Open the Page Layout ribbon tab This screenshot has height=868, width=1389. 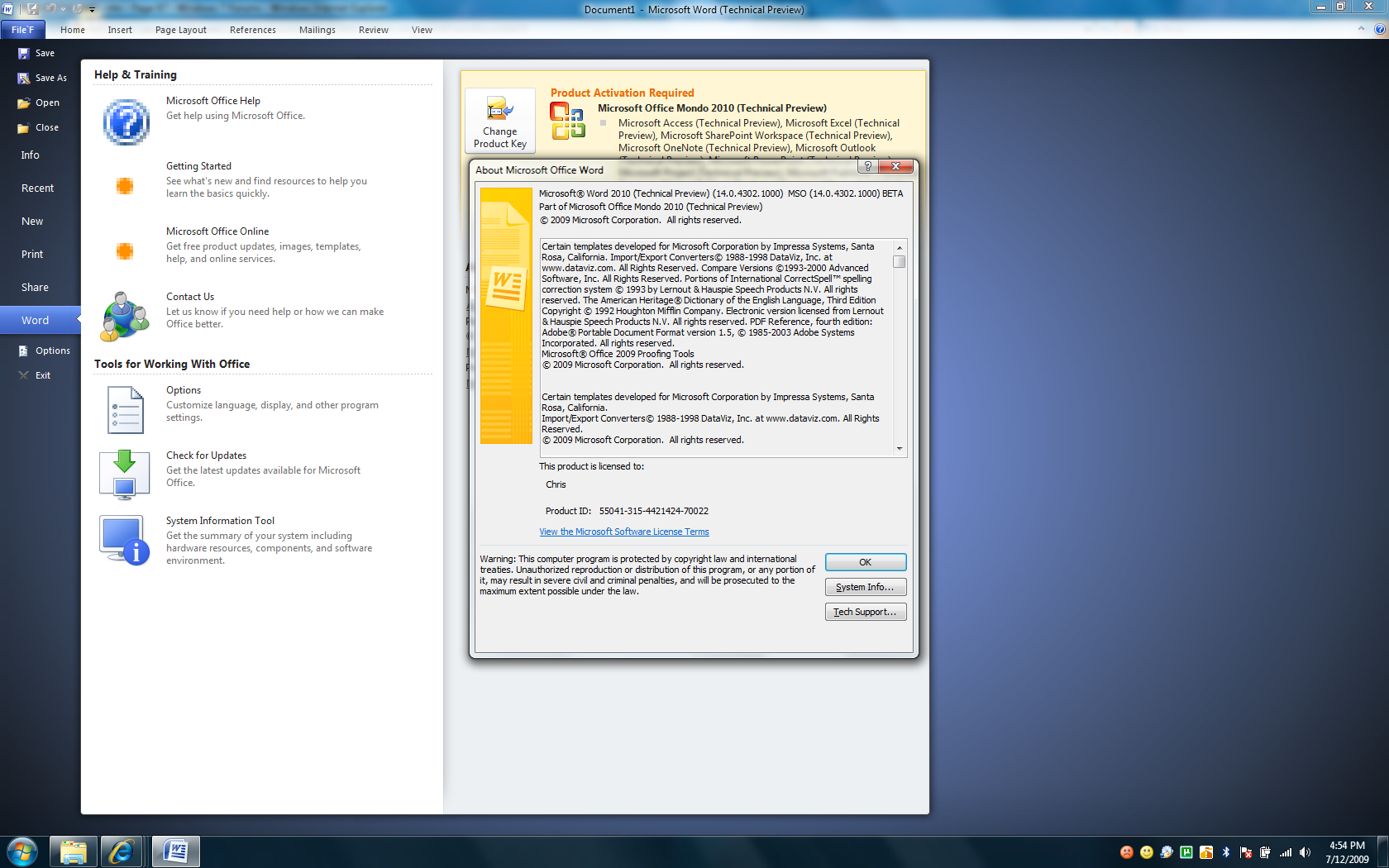pyautogui.click(x=180, y=30)
